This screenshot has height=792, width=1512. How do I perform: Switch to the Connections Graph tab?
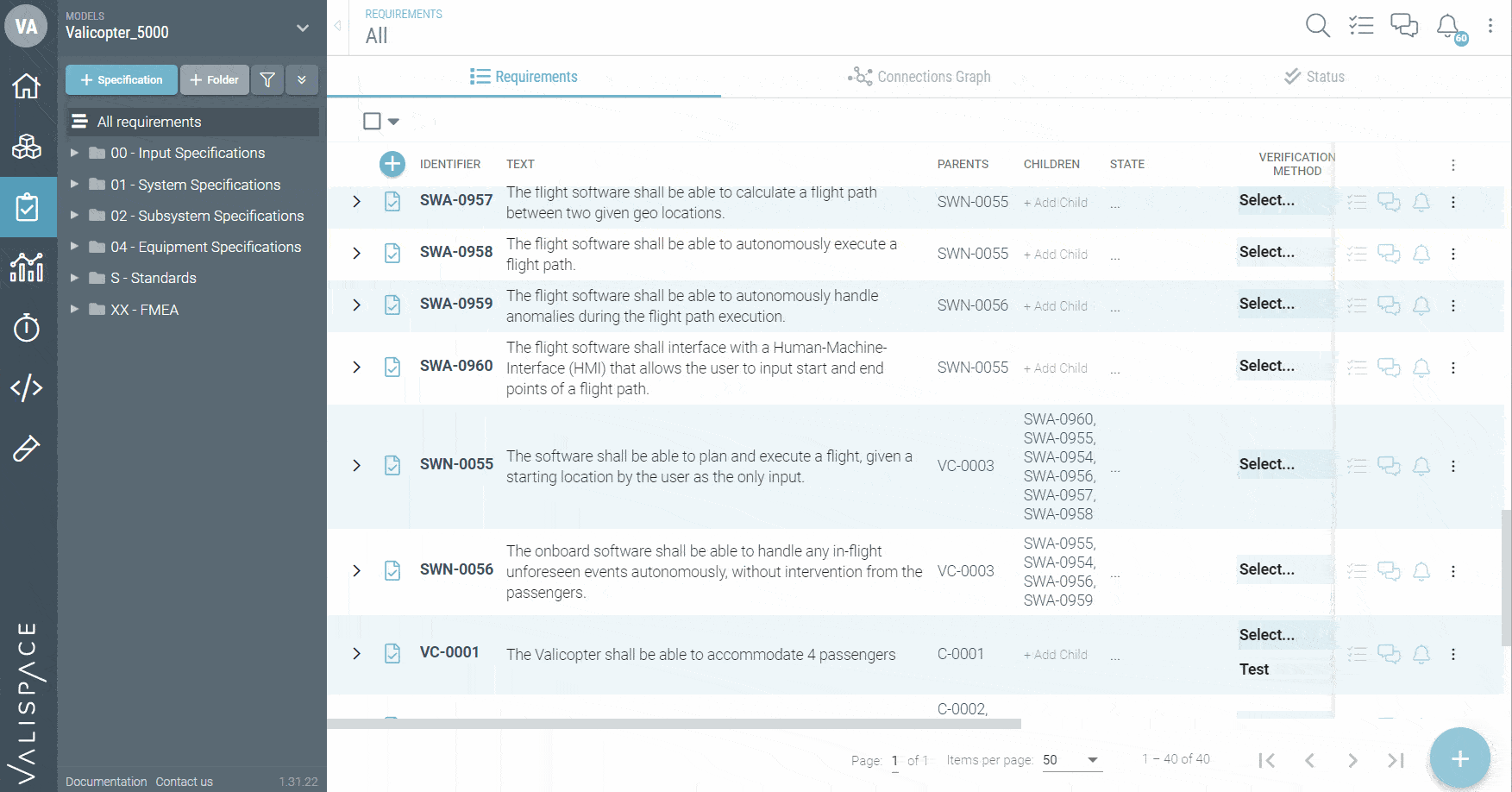(x=919, y=76)
